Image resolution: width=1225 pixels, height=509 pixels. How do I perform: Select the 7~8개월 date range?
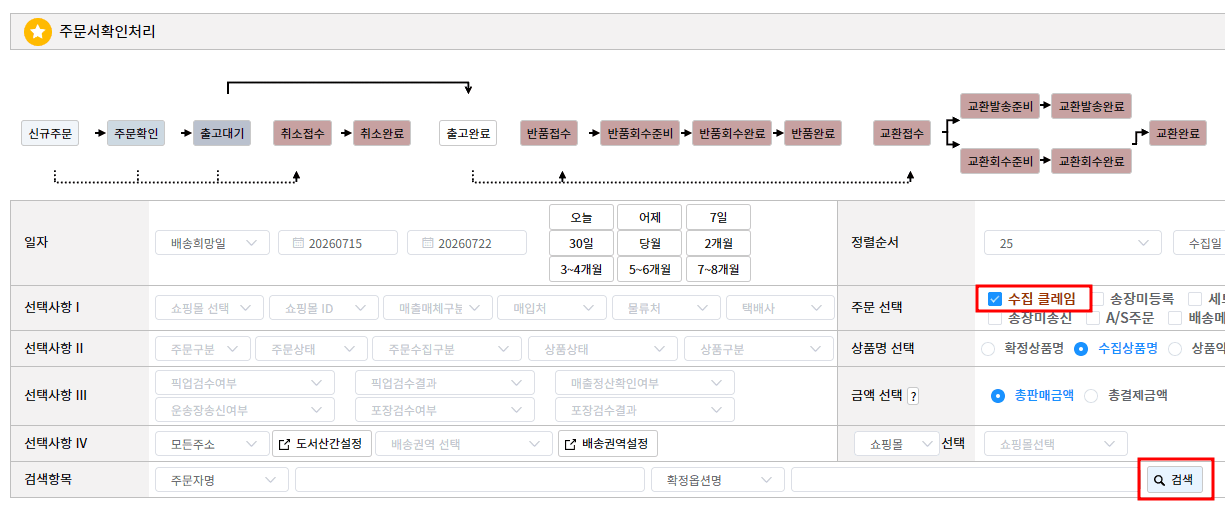click(x=718, y=269)
